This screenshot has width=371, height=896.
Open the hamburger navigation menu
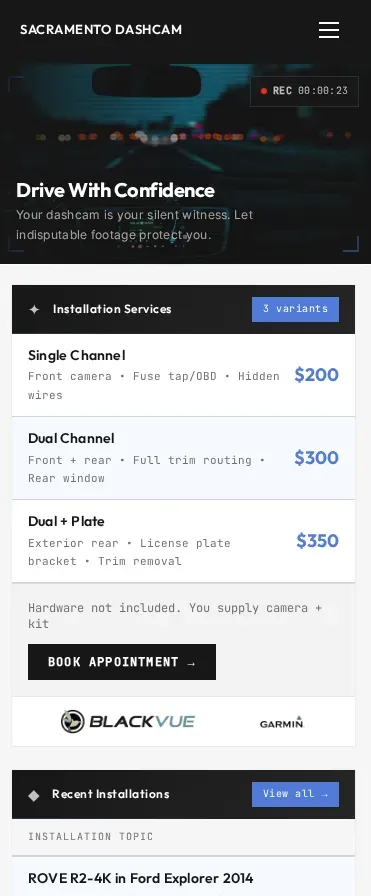[x=329, y=30]
